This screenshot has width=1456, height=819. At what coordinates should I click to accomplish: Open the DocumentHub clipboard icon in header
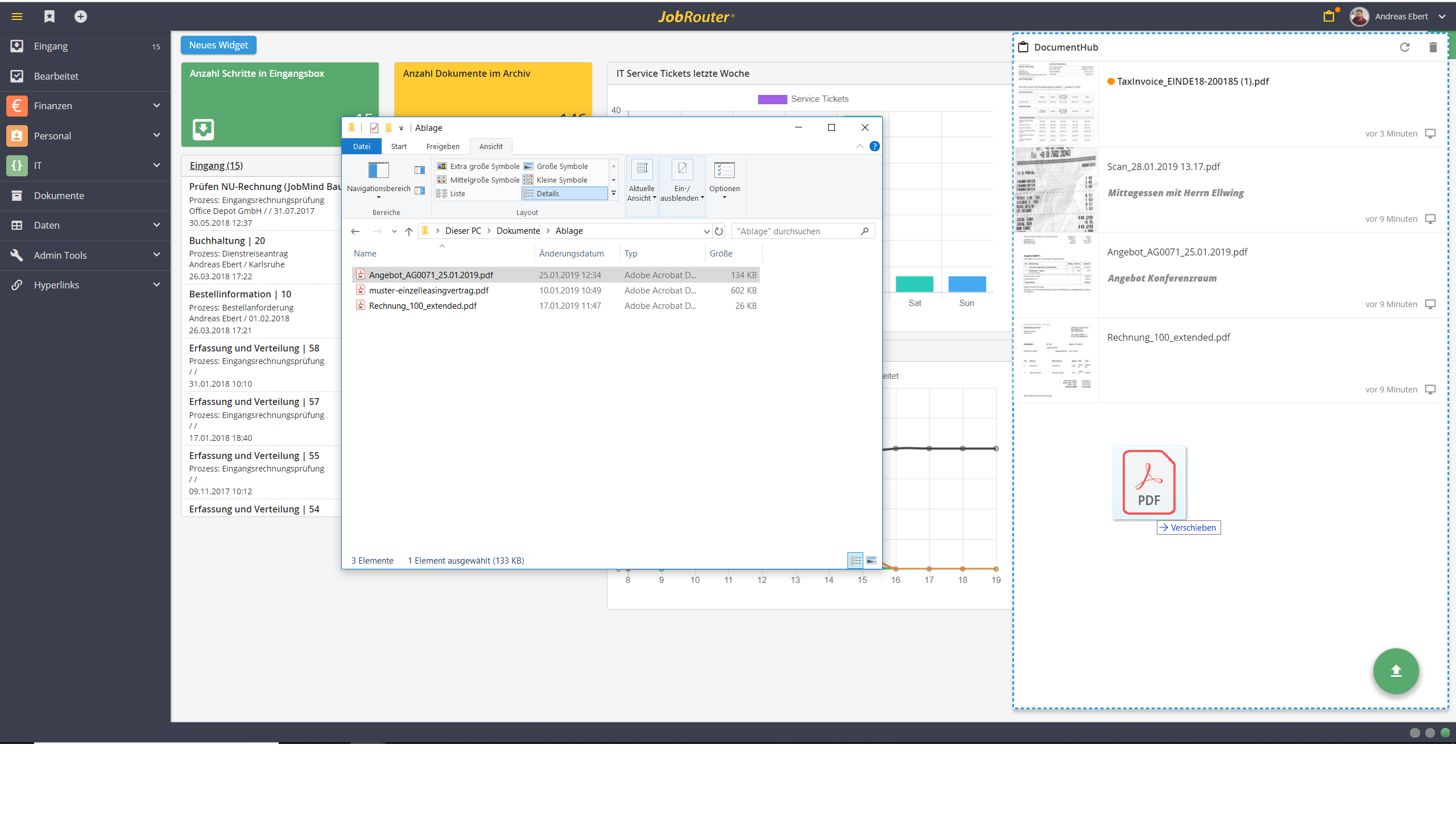(x=1329, y=16)
